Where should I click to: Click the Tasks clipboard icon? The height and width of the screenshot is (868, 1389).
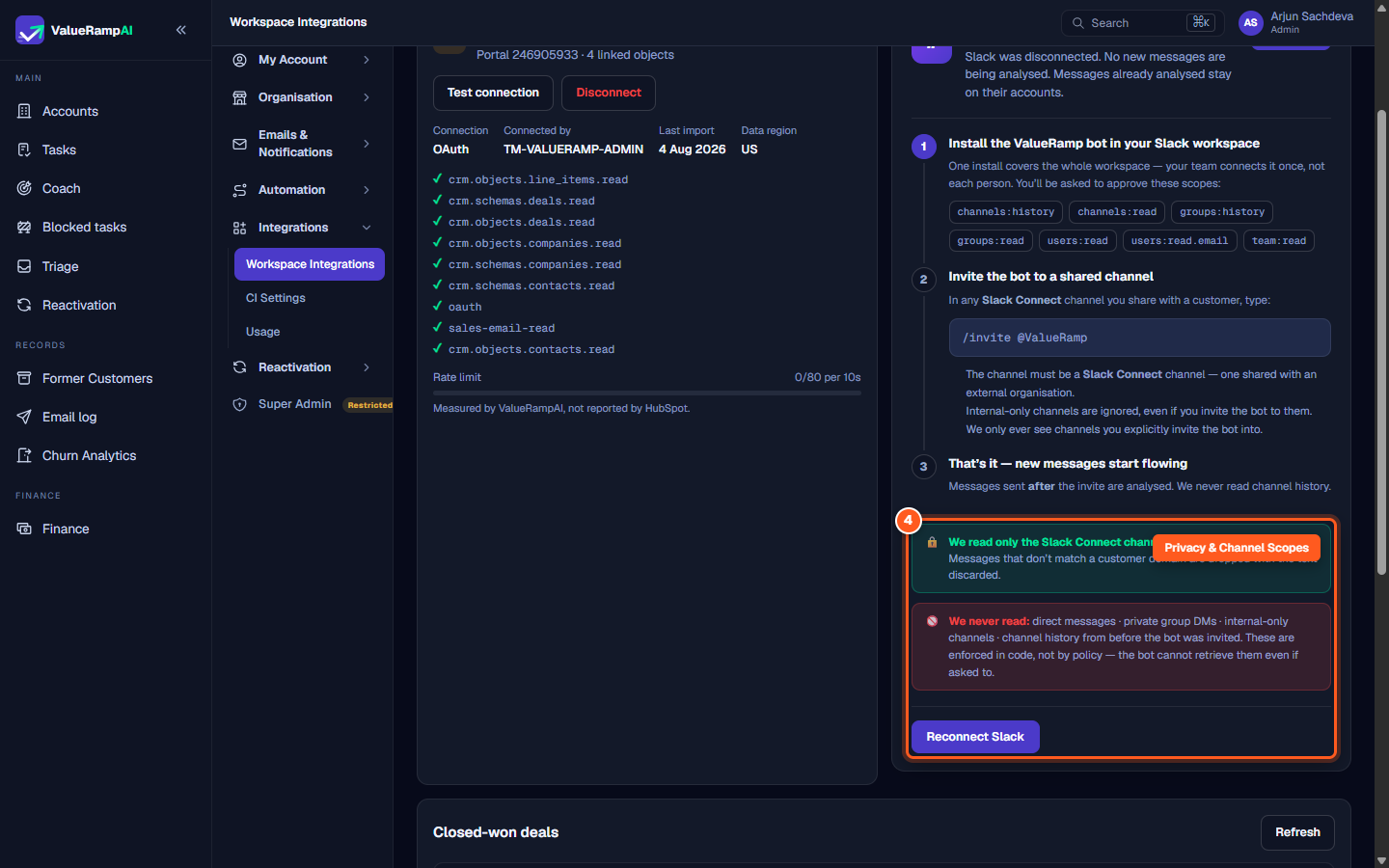[24, 149]
